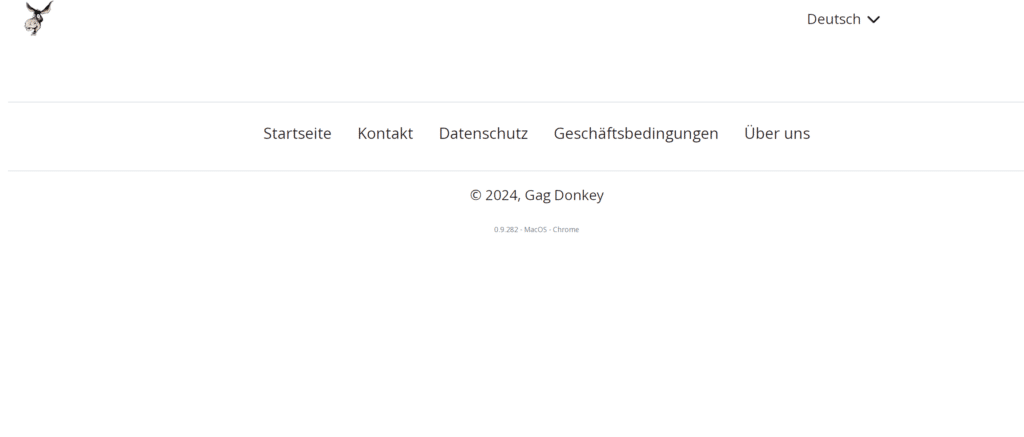Click the Gag Donkey name in footer
Viewport: 1024px width, 437px height.
coord(564,195)
